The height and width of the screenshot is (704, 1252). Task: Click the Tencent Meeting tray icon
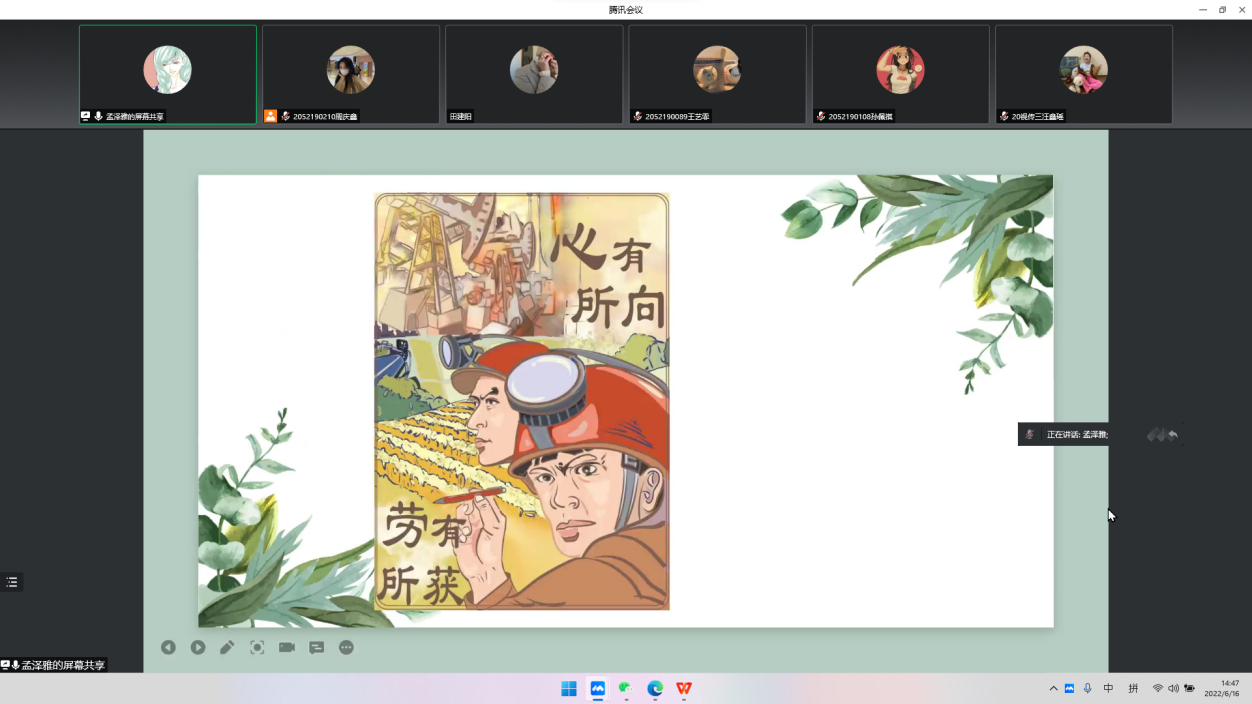1069,688
